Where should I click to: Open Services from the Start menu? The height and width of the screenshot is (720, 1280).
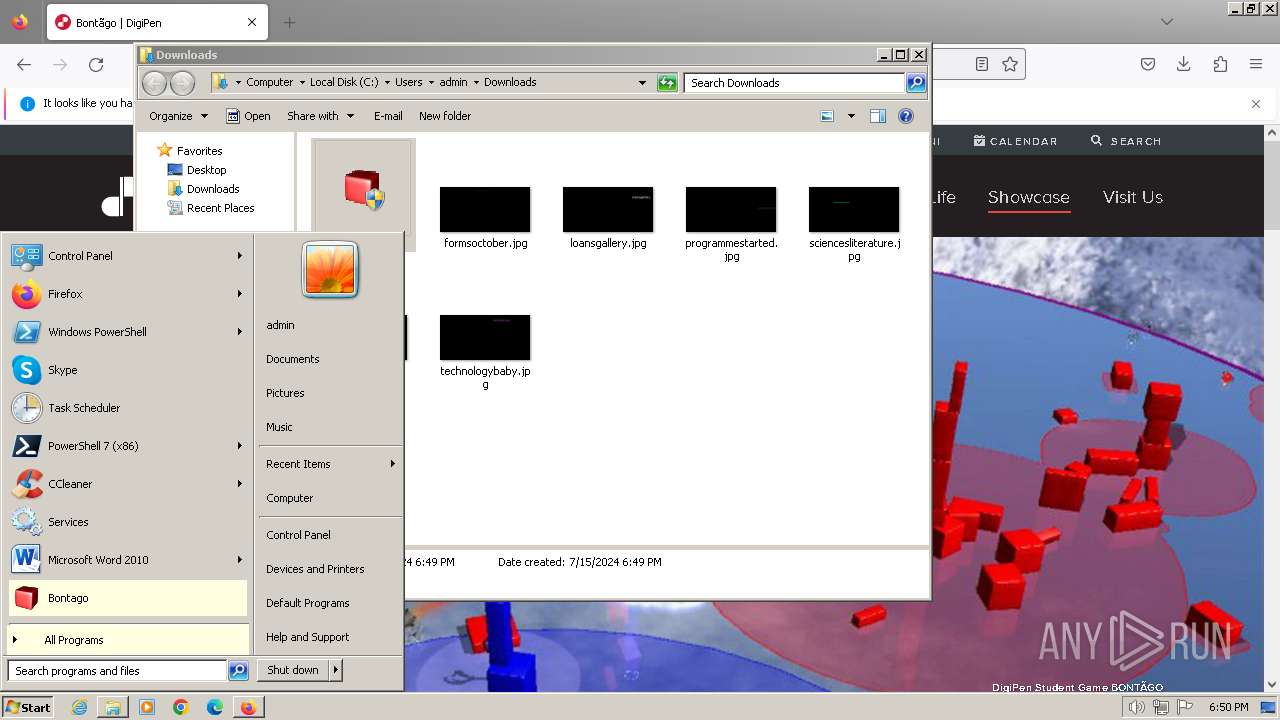128,522
